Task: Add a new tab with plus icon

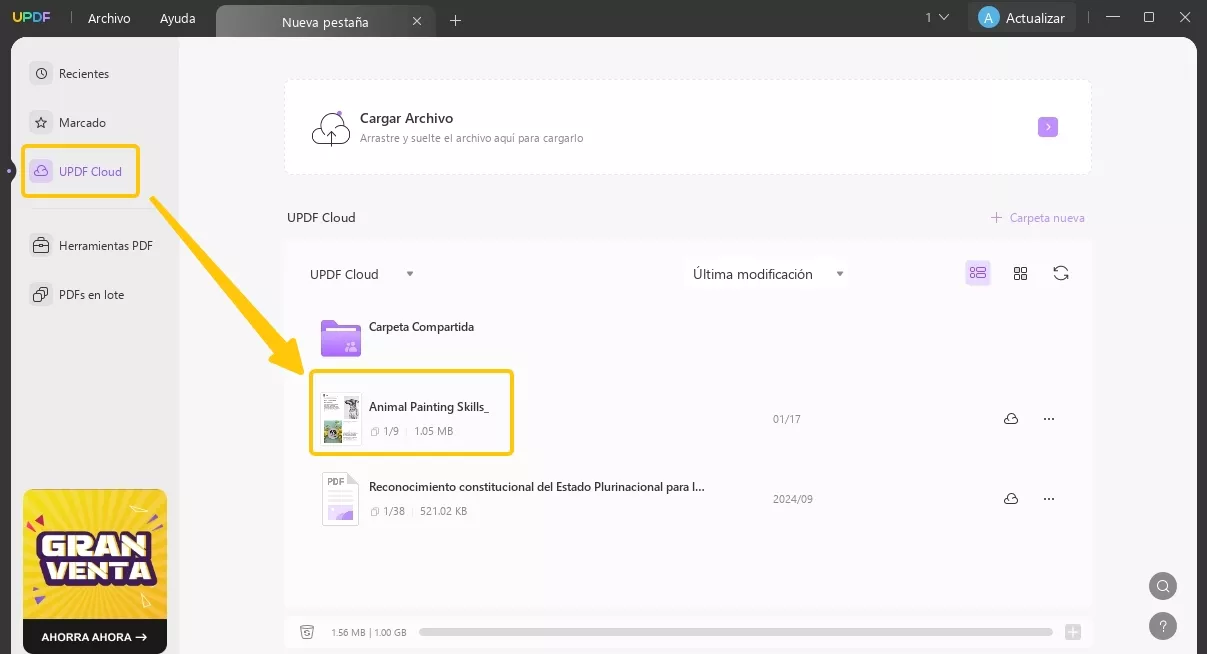Action: pyautogui.click(x=455, y=20)
